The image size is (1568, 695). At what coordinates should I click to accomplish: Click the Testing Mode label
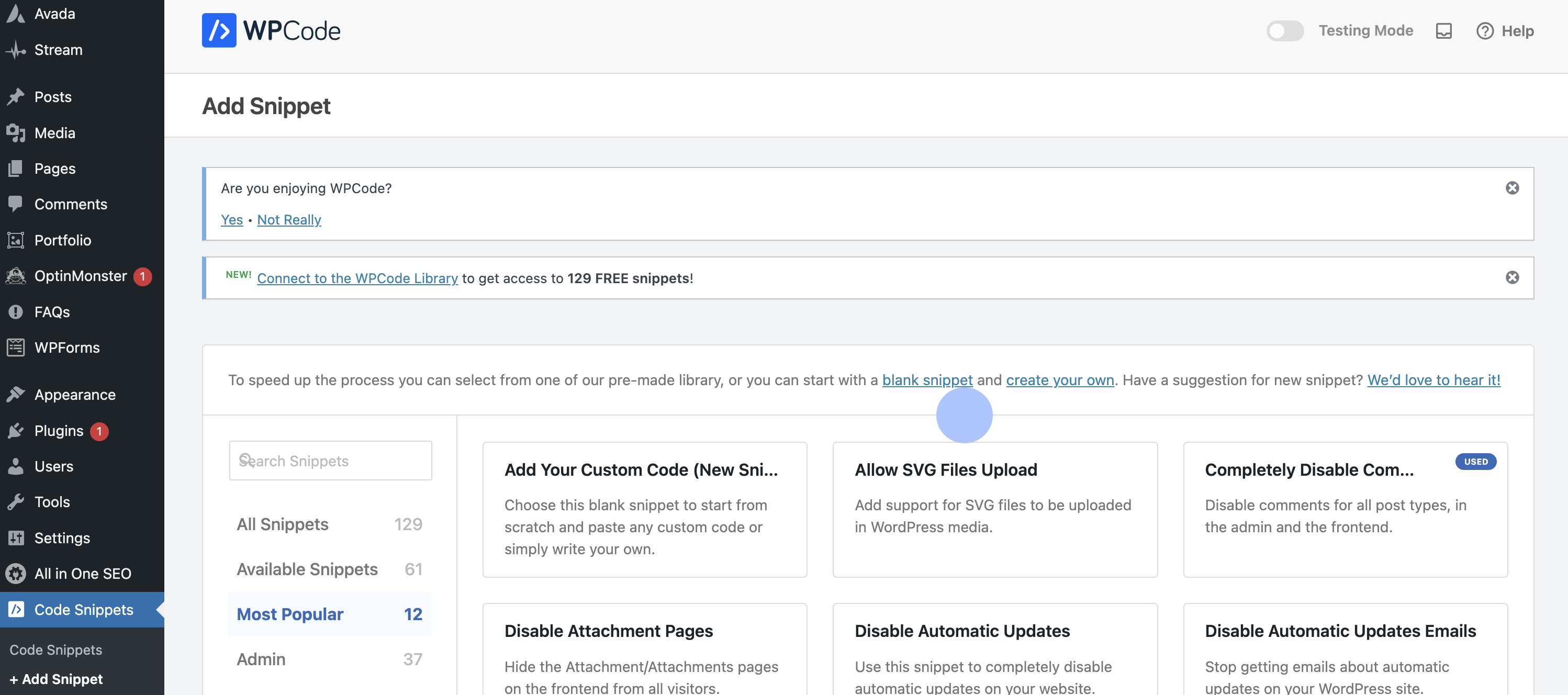[1365, 30]
